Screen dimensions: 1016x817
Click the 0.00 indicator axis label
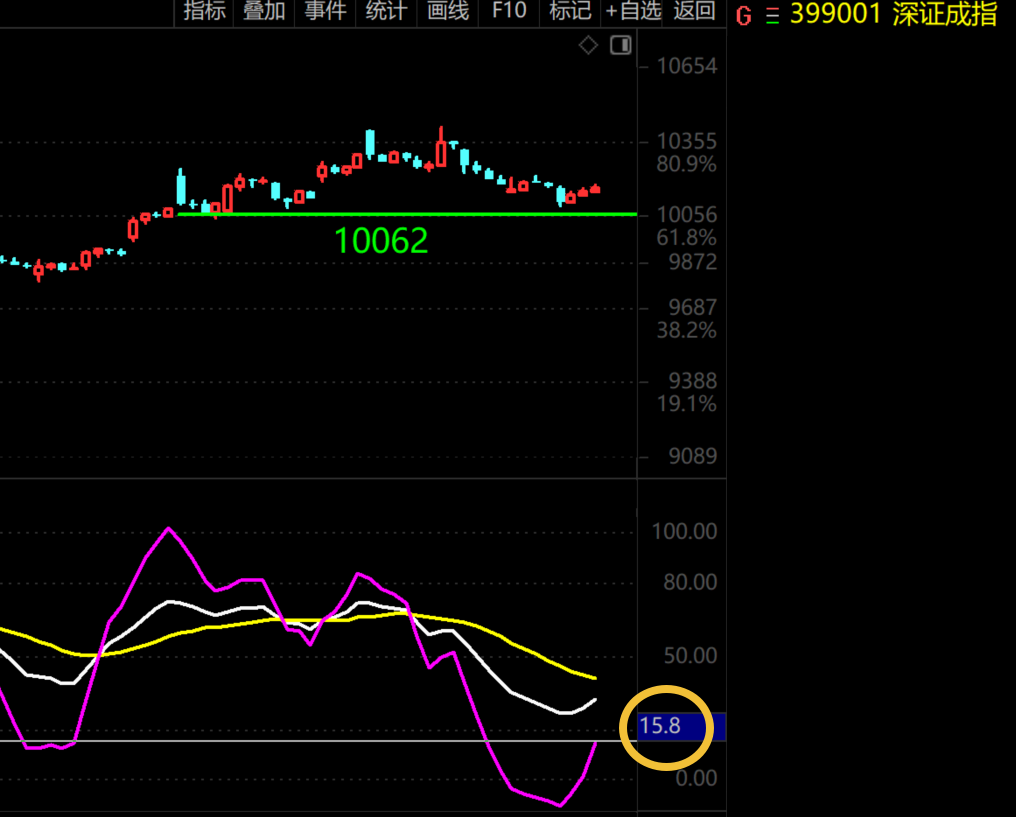tap(696, 778)
